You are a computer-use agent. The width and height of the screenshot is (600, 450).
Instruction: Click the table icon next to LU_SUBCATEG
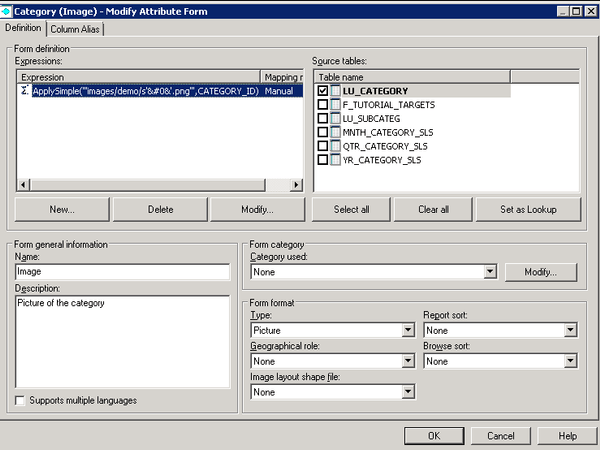336,118
